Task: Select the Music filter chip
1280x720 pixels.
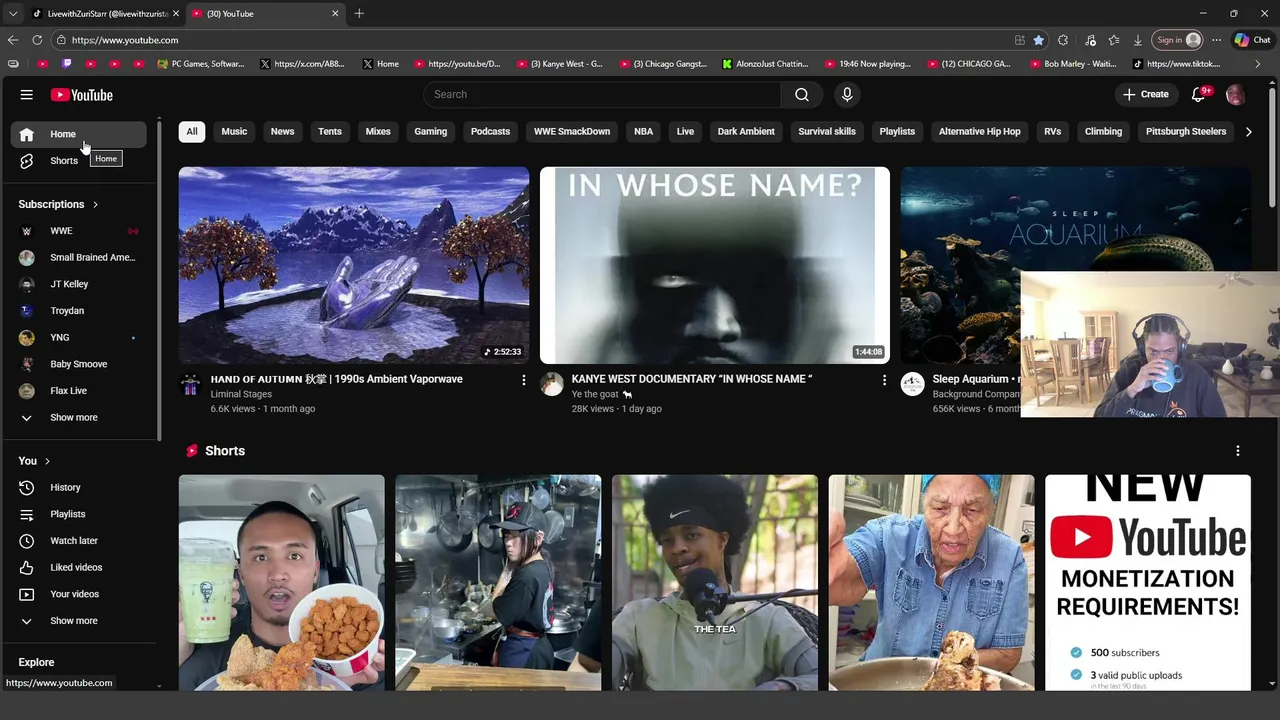Action: pos(234,131)
